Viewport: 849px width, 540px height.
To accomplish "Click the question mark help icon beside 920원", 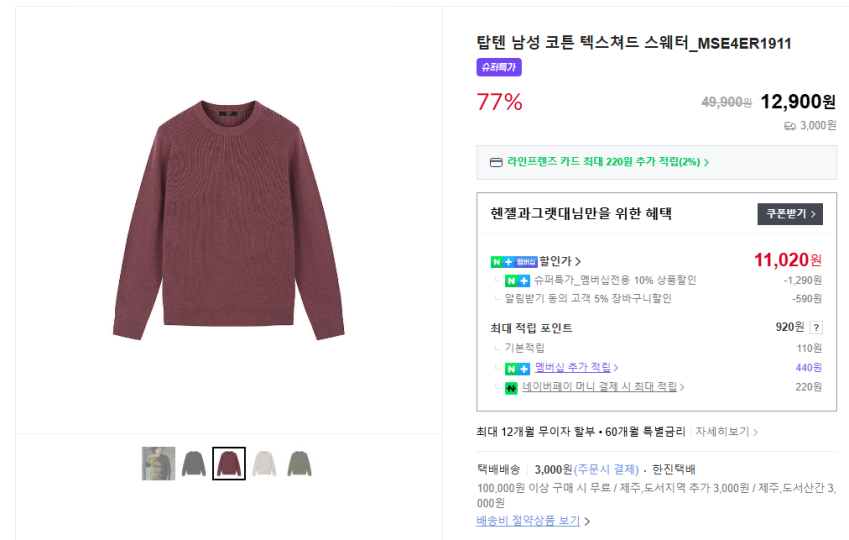I will (816, 327).
